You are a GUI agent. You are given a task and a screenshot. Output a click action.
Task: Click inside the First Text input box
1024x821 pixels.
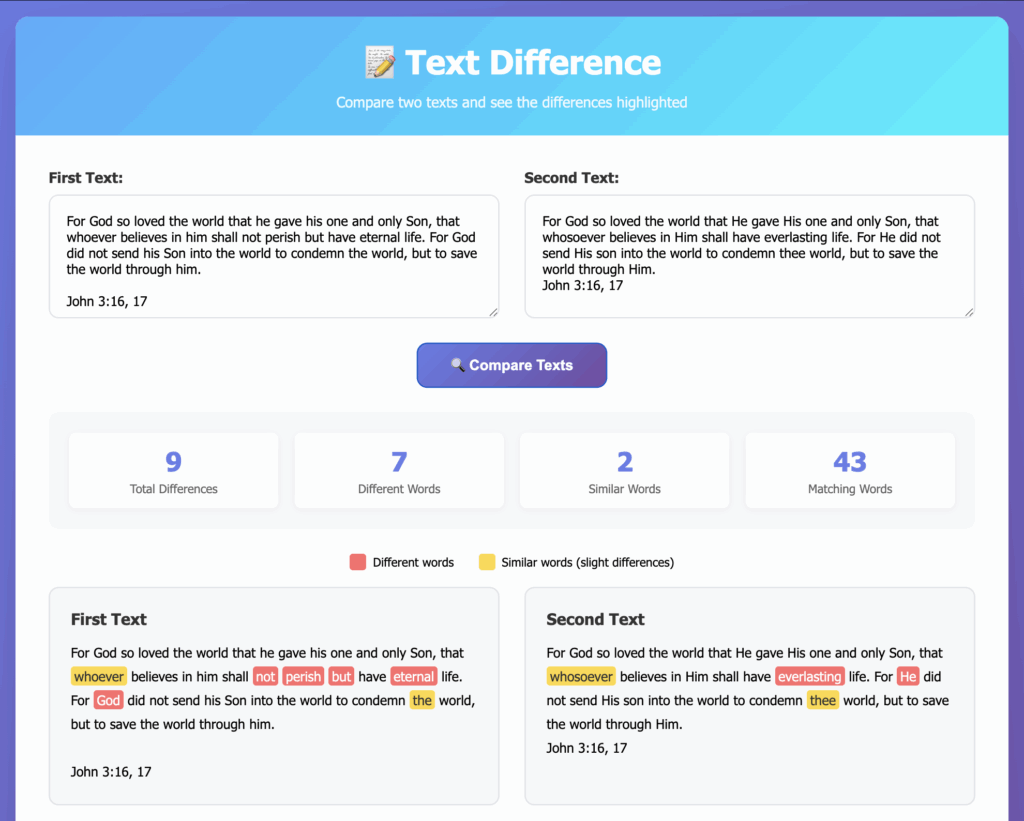[x=273, y=256]
